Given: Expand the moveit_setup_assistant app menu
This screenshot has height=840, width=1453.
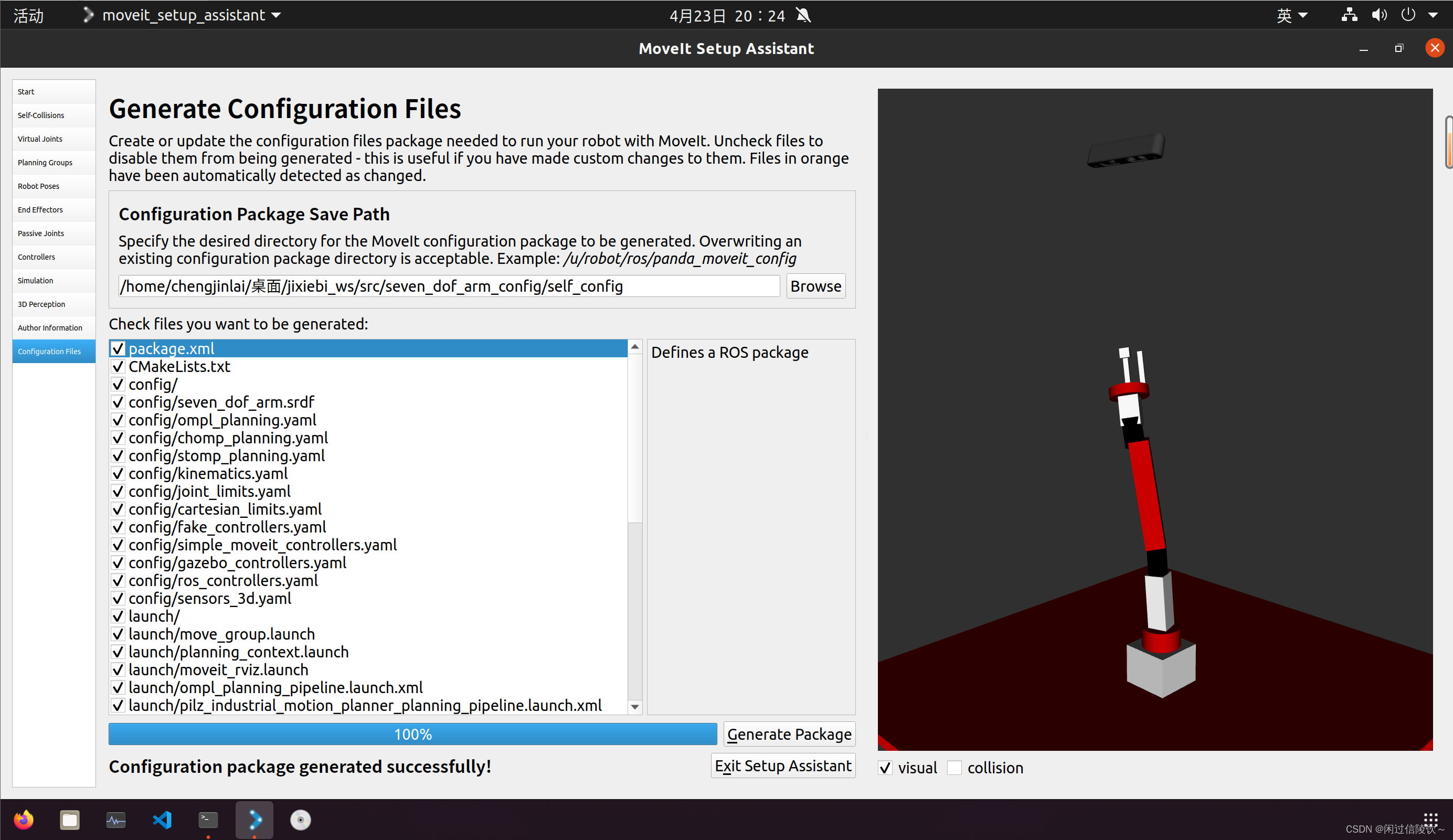Looking at the screenshot, I should 183,15.
